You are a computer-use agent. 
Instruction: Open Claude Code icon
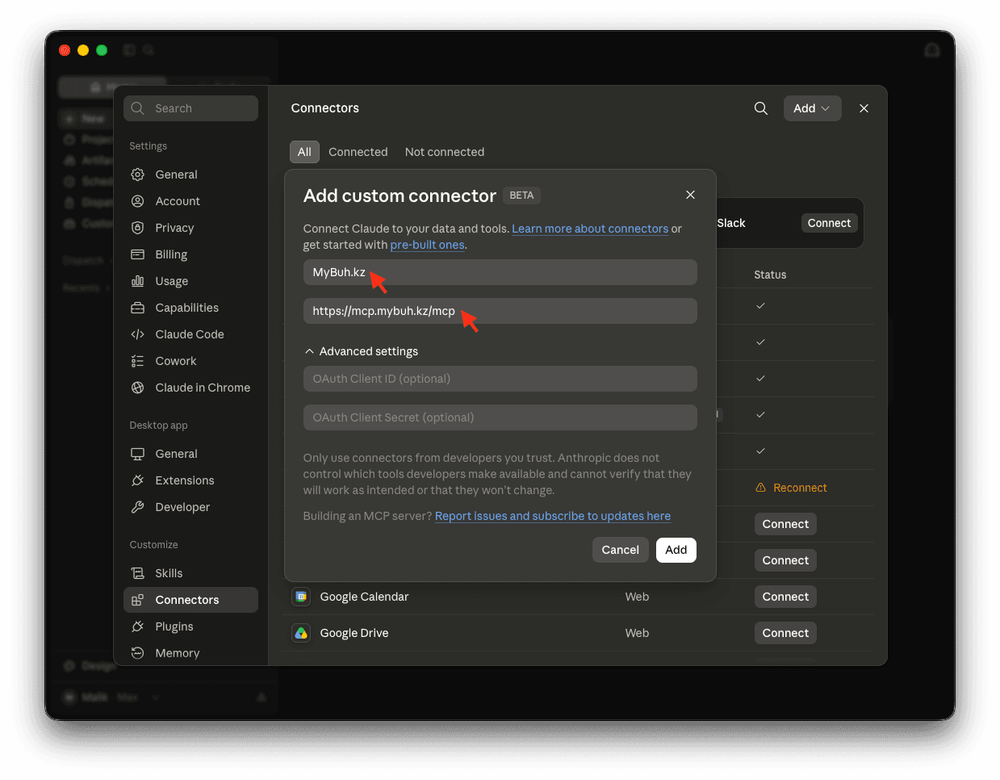137,334
